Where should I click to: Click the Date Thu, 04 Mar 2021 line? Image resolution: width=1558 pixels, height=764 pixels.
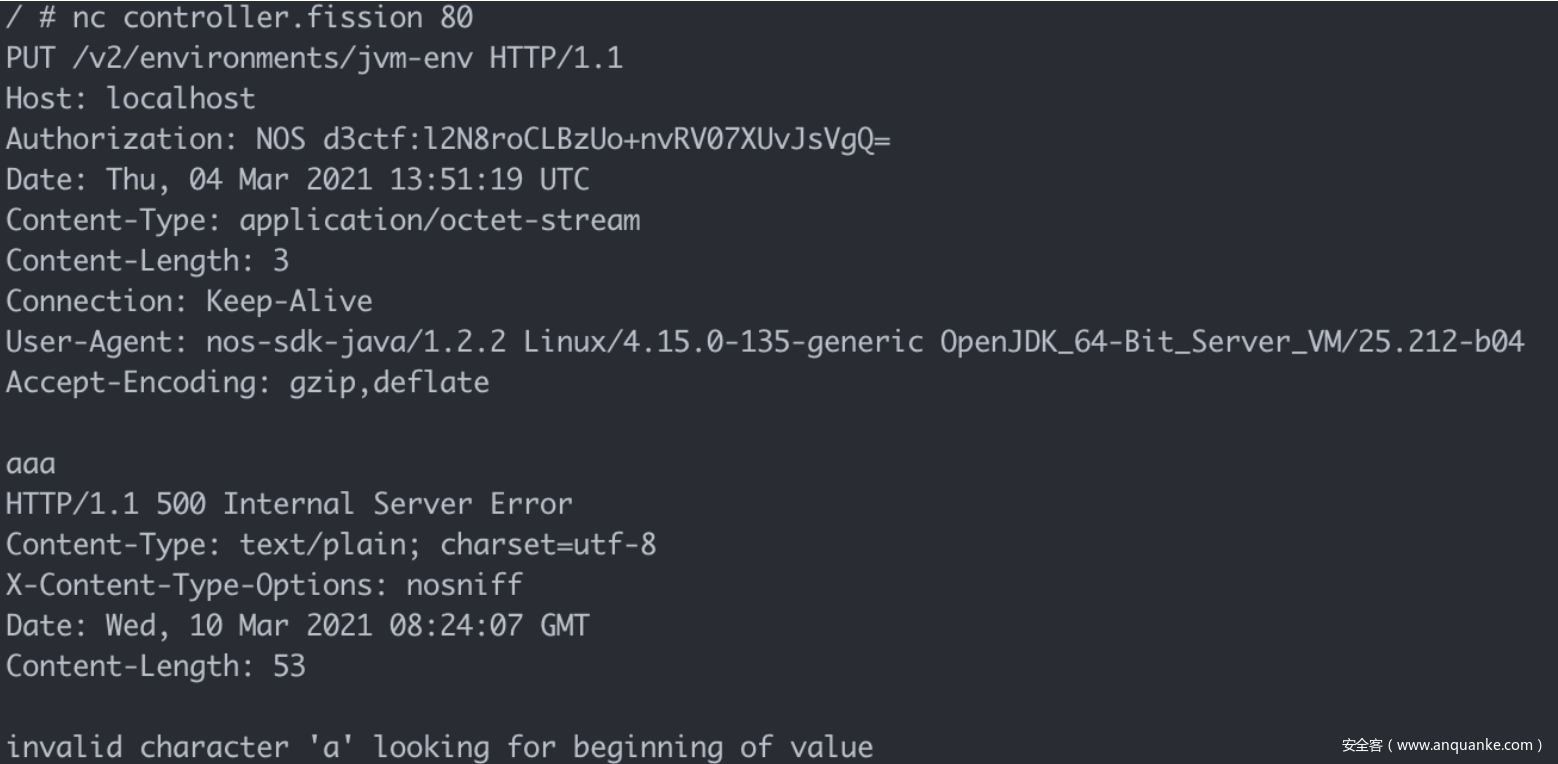297,180
